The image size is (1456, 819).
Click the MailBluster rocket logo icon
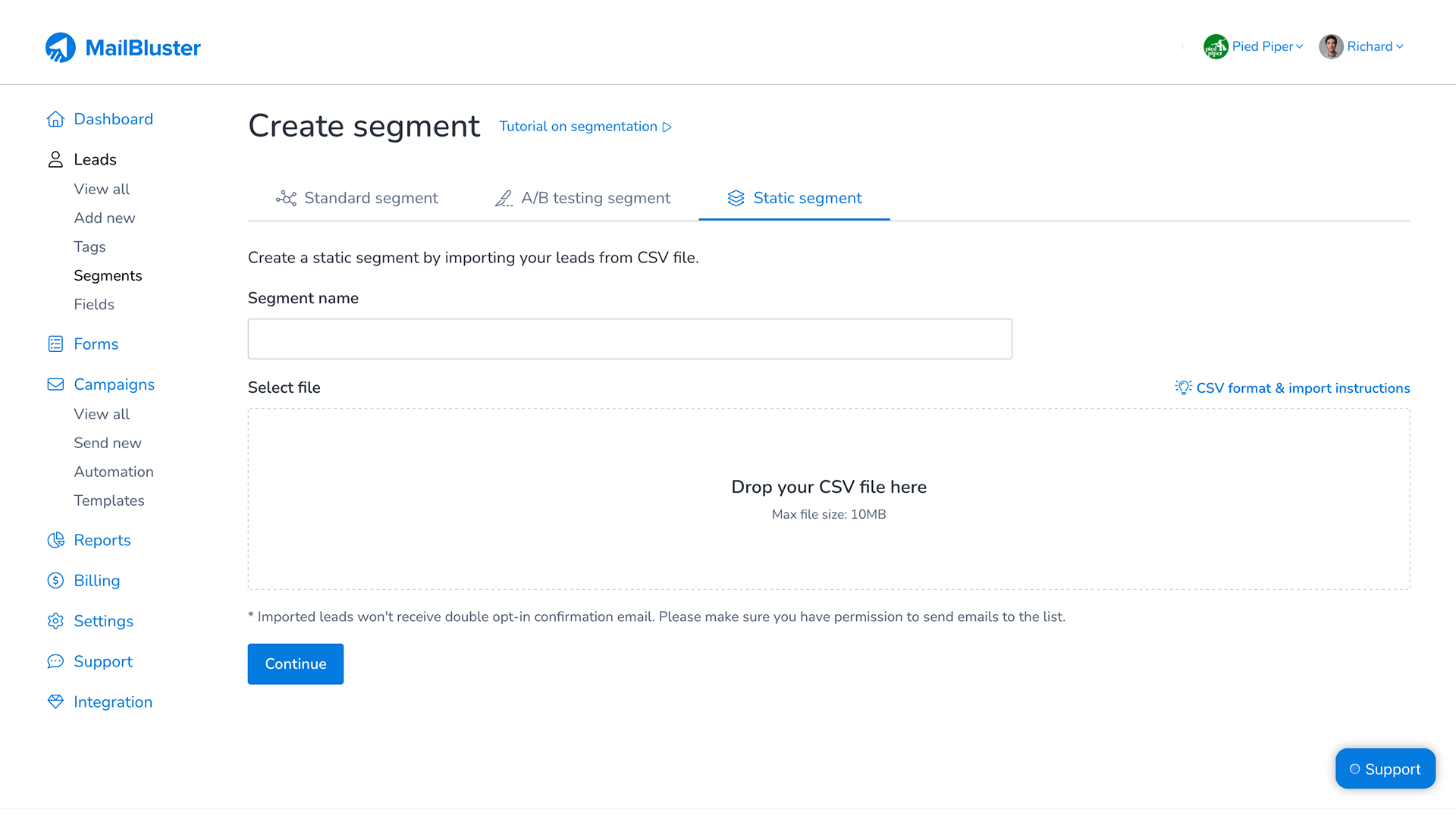click(x=61, y=48)
